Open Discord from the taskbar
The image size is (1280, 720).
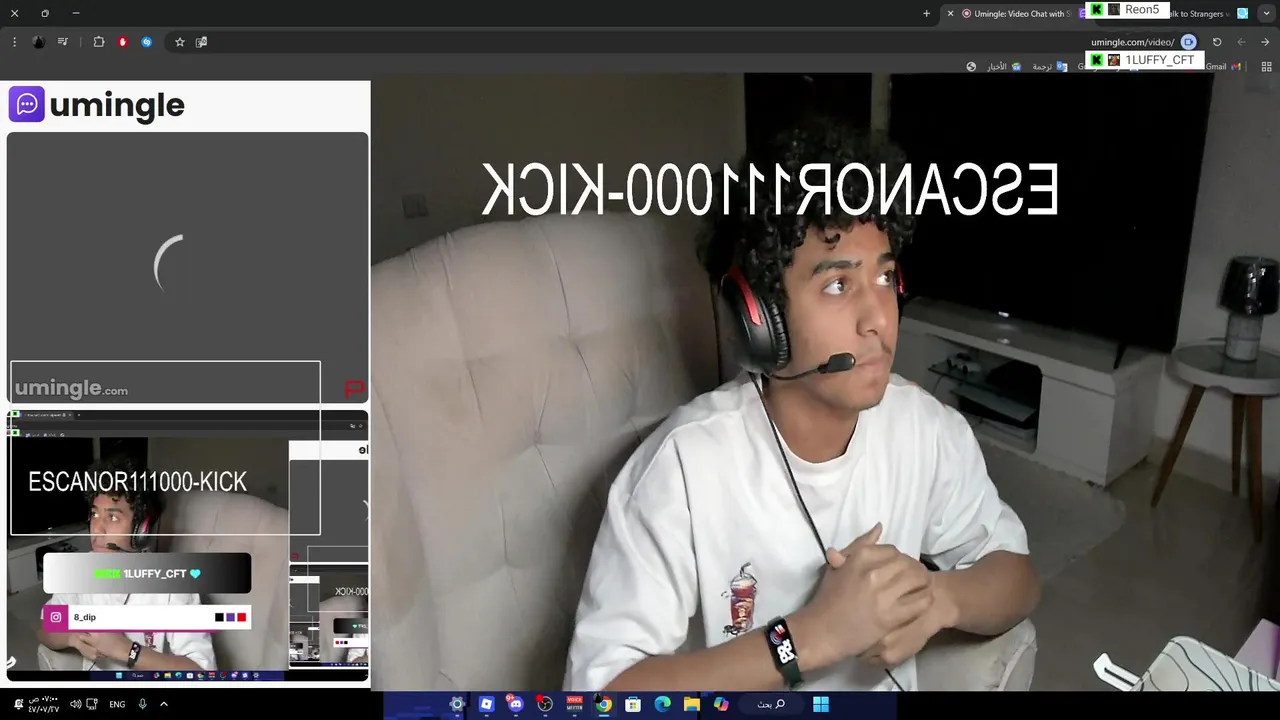point(515,704)
